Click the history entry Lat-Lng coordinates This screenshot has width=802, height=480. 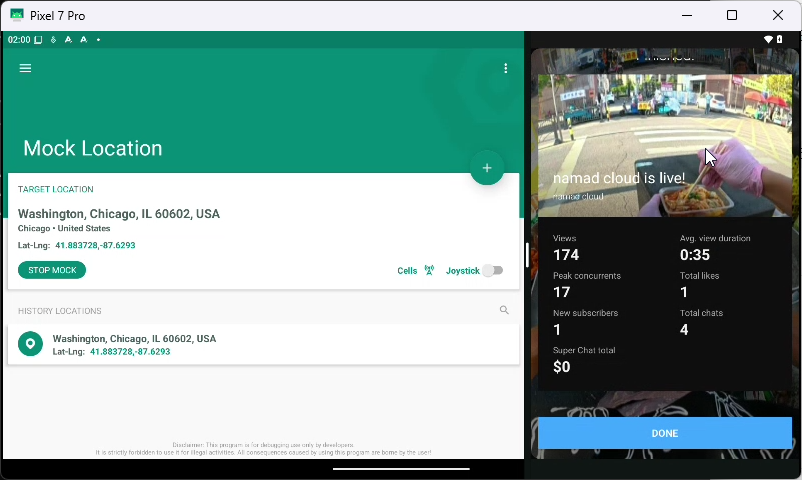click(x=130, y=352)
